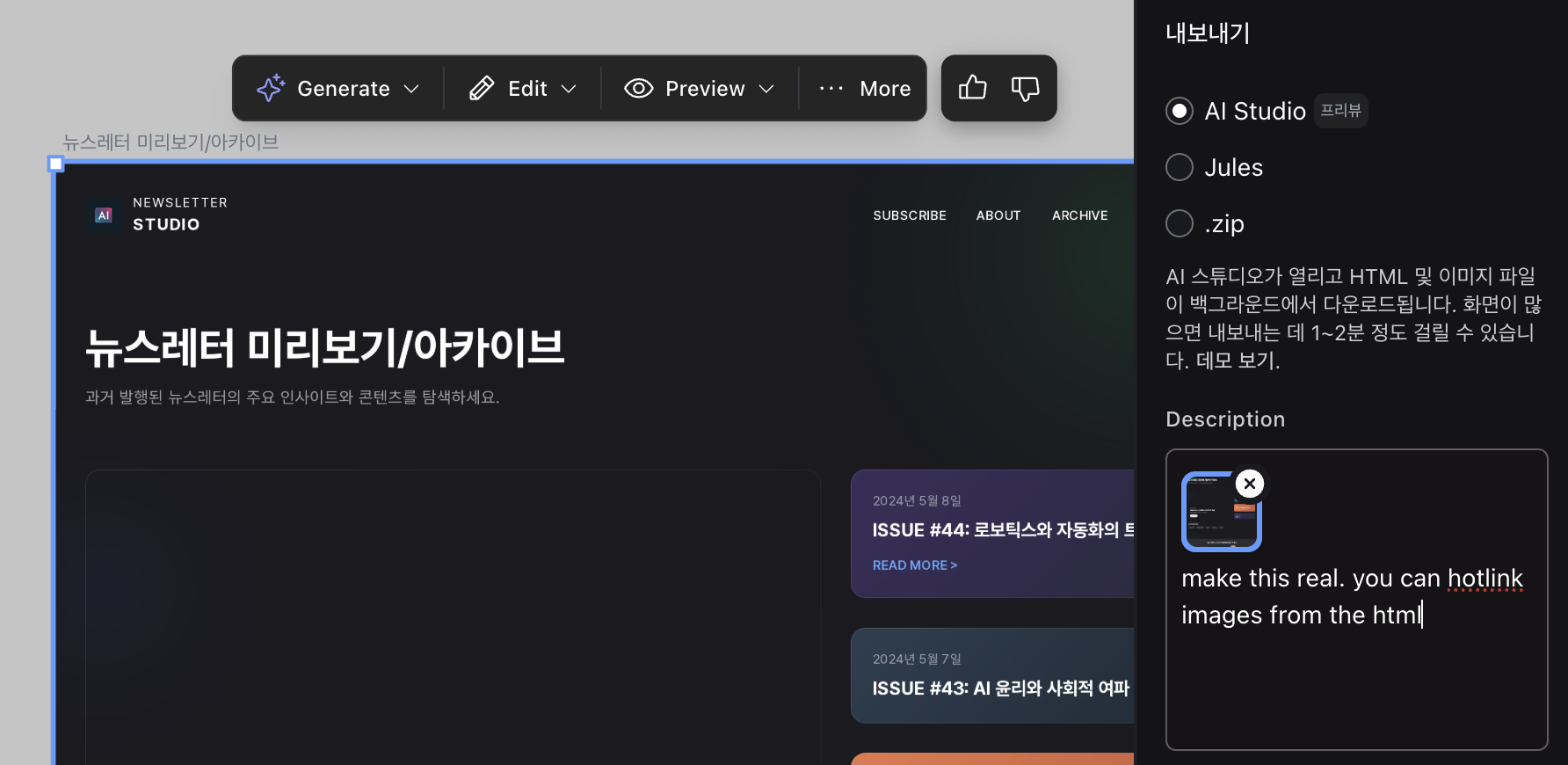Click the selection handle on the frame corner
1568x765 pixels.
tap(56, 164)
